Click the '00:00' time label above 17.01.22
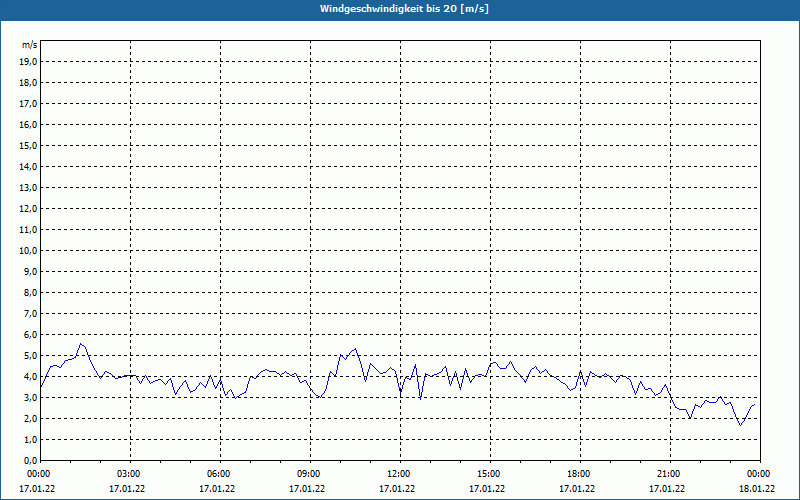800x500 pixels. coord(37,474)
